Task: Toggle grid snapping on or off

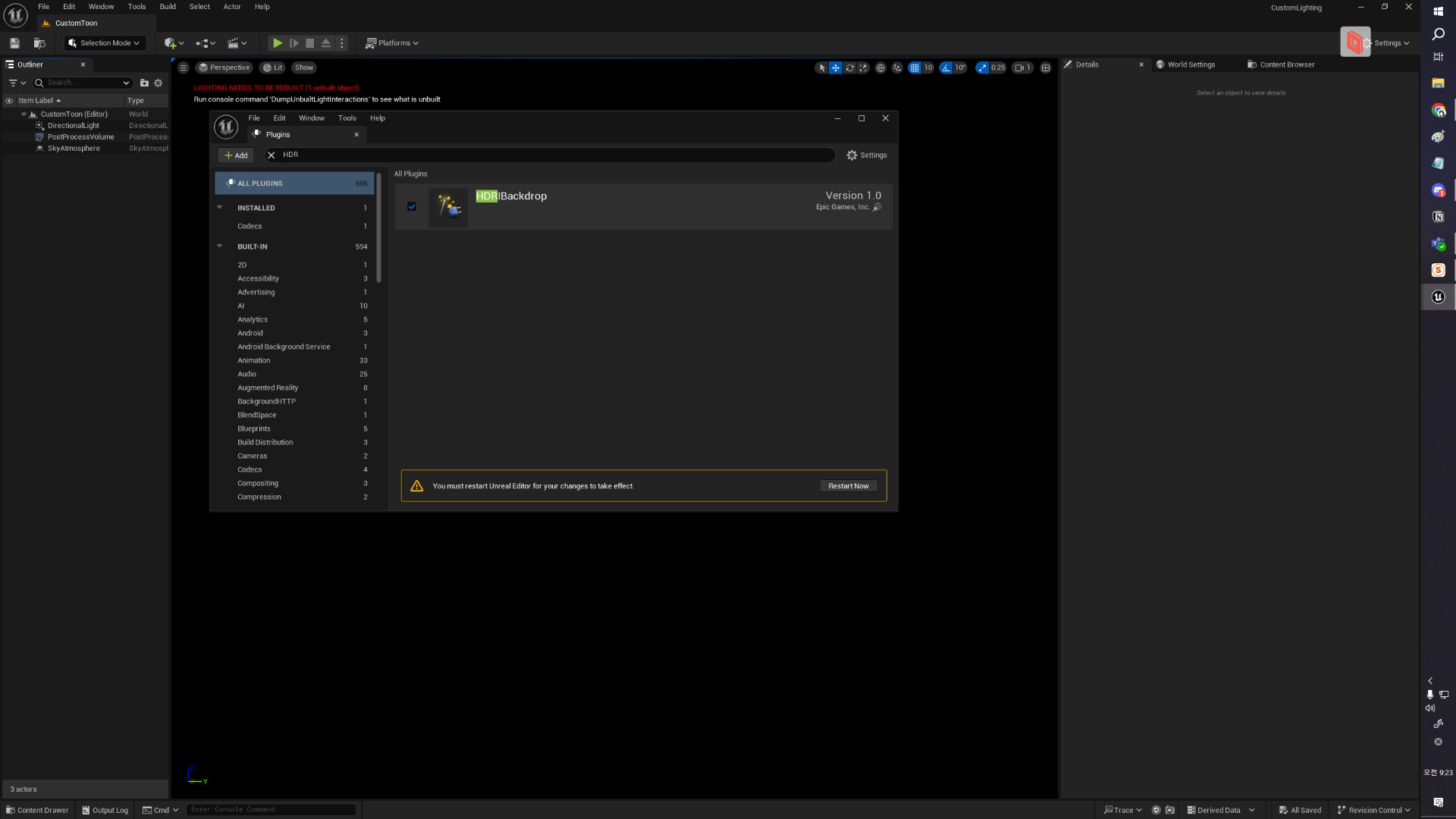Action: (915, 68)
